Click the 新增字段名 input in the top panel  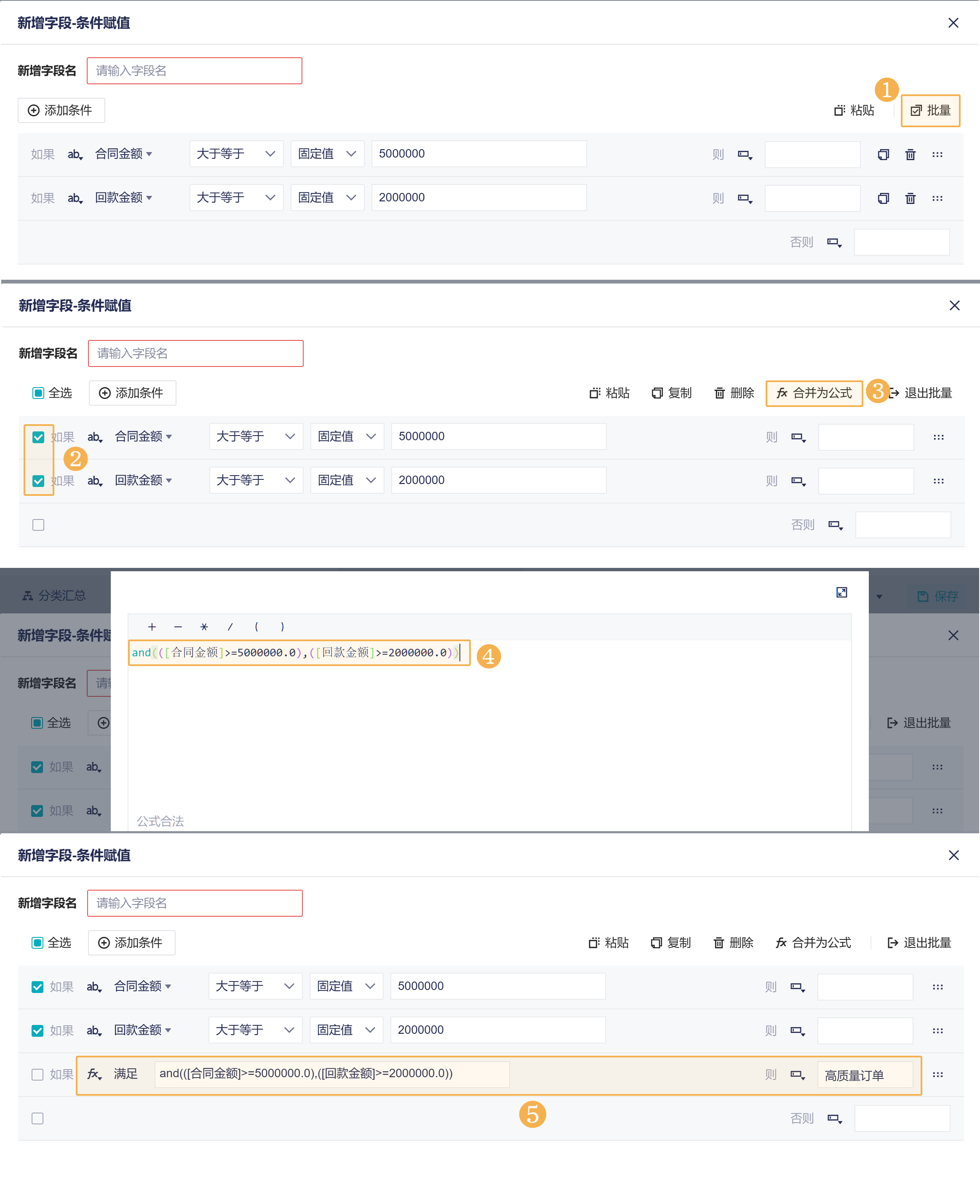click(x=194, y=71)
